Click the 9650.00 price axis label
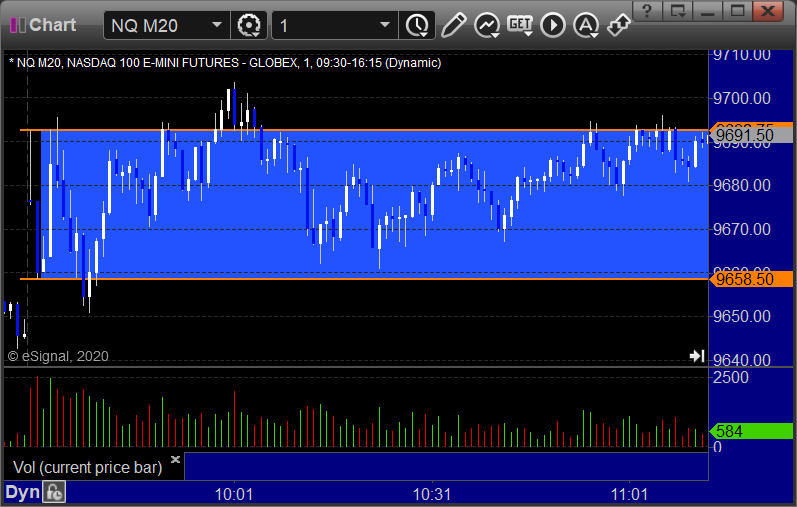Viewport: 797px width, 507px height. click(x=742, y=316)
